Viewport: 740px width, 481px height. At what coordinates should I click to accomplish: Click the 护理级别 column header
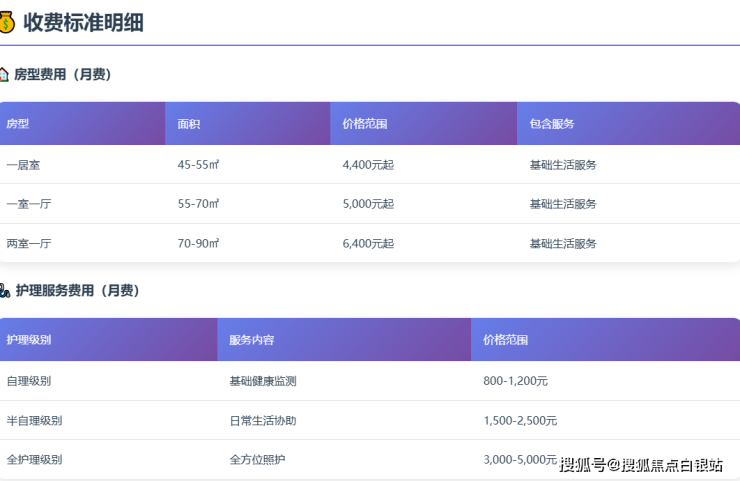pos(29,340)
